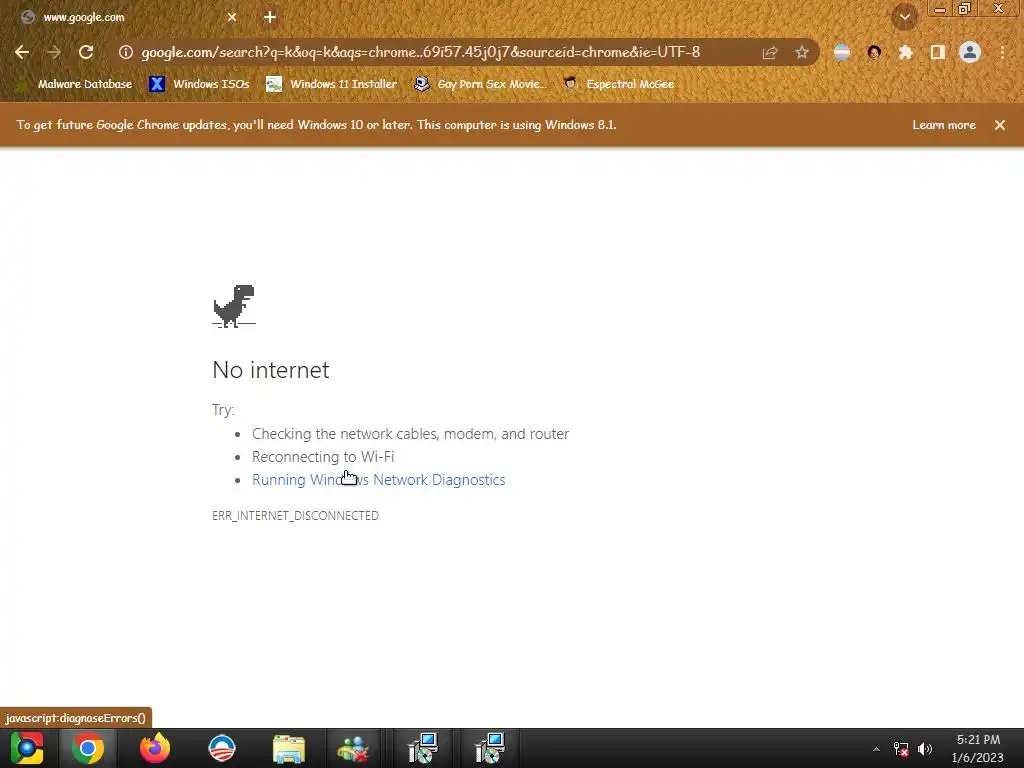The image size is (1024, 768).
Task: Open a new tab with plus button
Action: tap(270, 18)
